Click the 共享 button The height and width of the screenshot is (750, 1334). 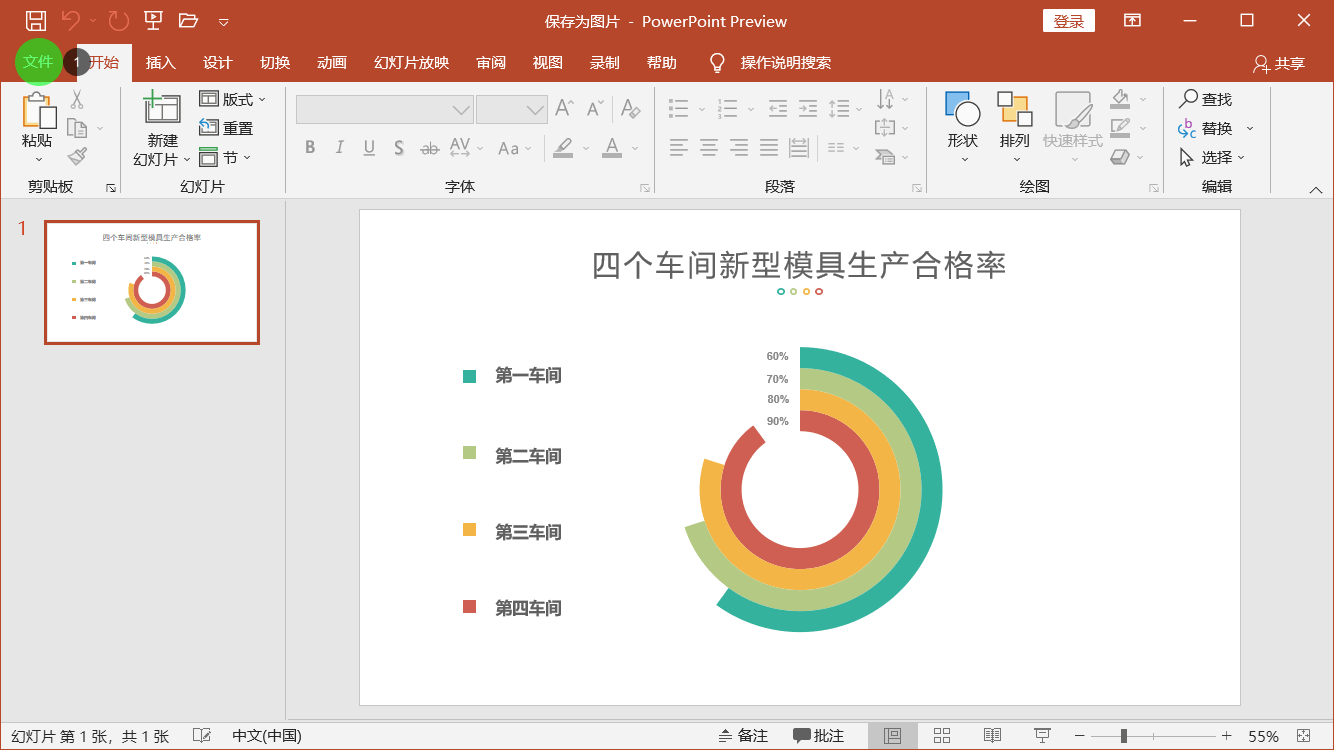click(x=1279, y=63)
